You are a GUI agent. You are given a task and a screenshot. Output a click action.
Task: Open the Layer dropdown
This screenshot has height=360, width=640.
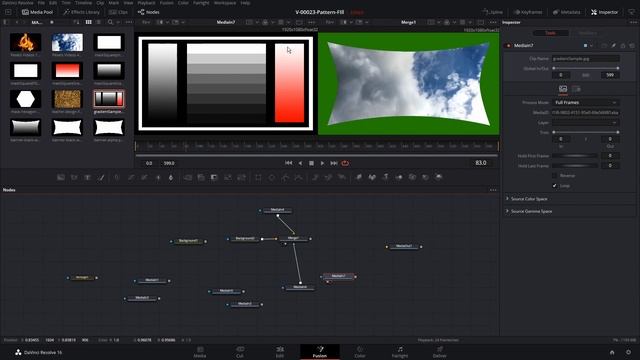(586, 122)
